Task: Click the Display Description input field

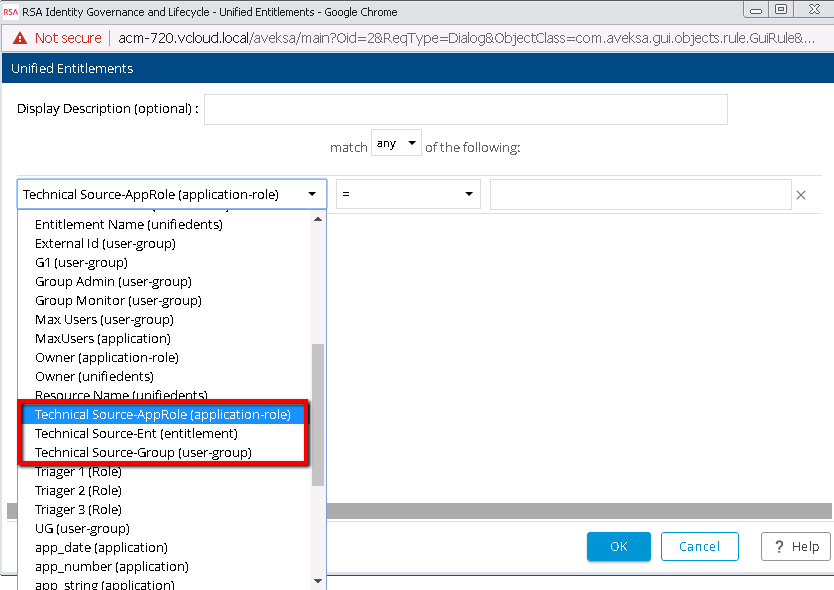Action: pos(465,110)
